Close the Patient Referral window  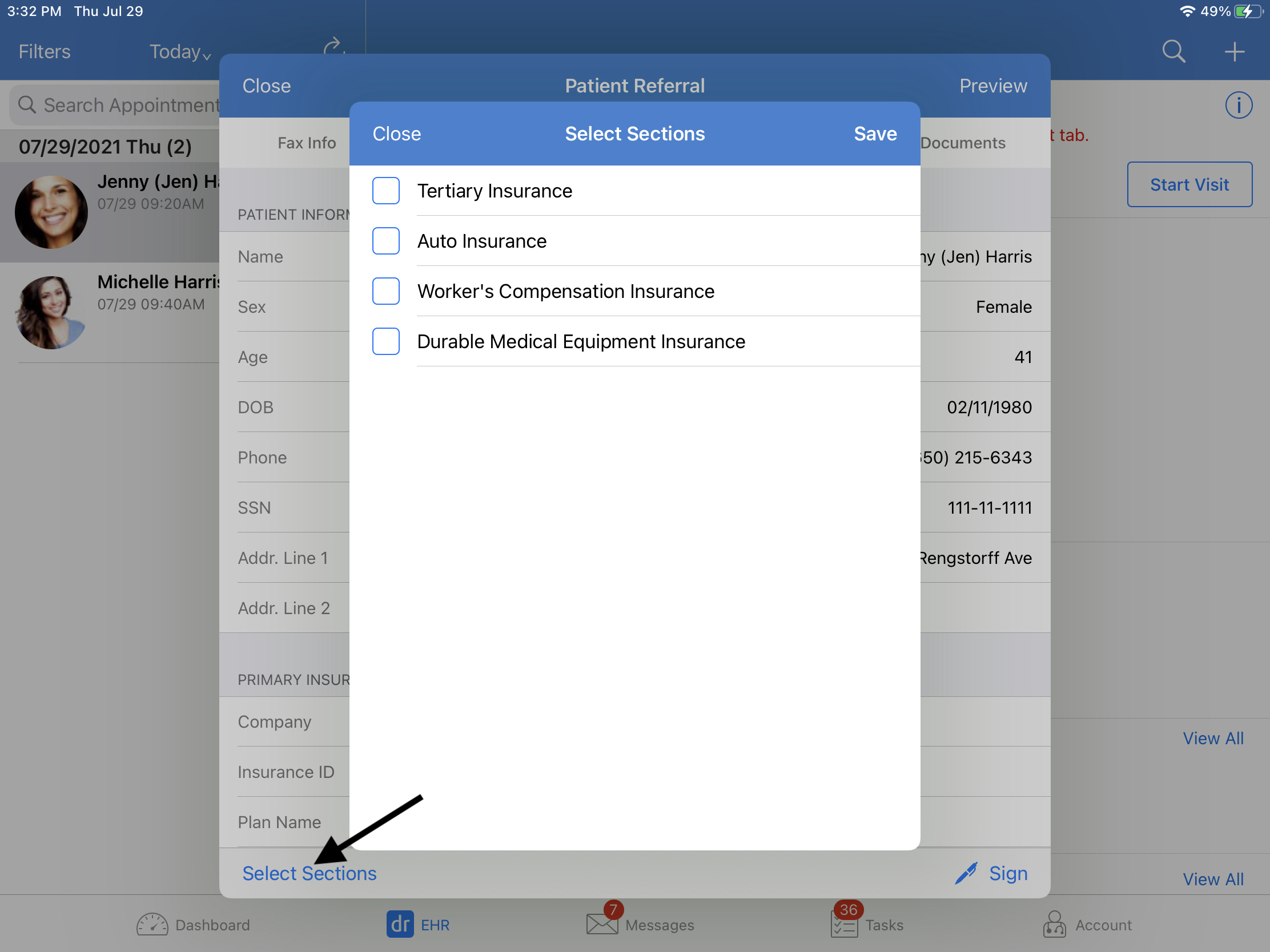[x=267, y=86]
